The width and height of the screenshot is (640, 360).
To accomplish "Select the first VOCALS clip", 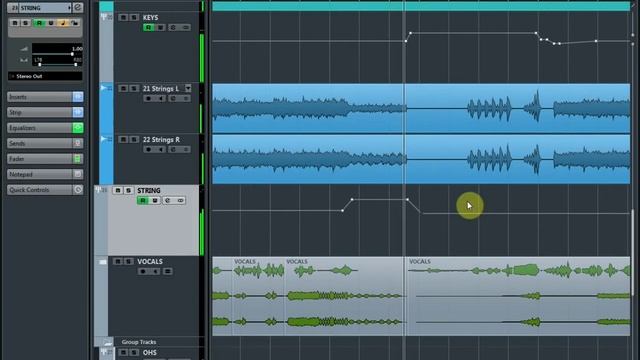I will 222,296.
